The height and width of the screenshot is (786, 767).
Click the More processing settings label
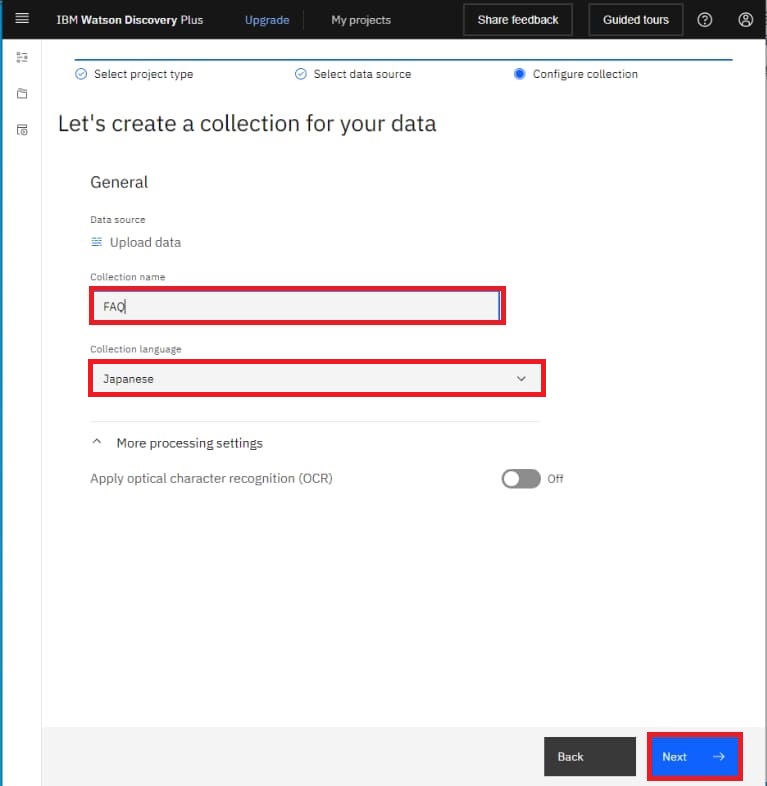189,443
